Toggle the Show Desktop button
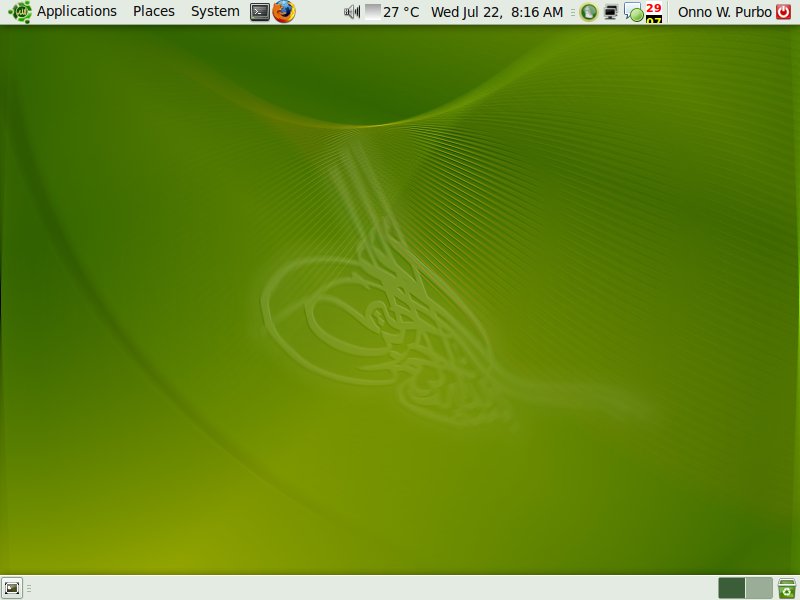Viewport: 800px width, 600px height. 13,588
